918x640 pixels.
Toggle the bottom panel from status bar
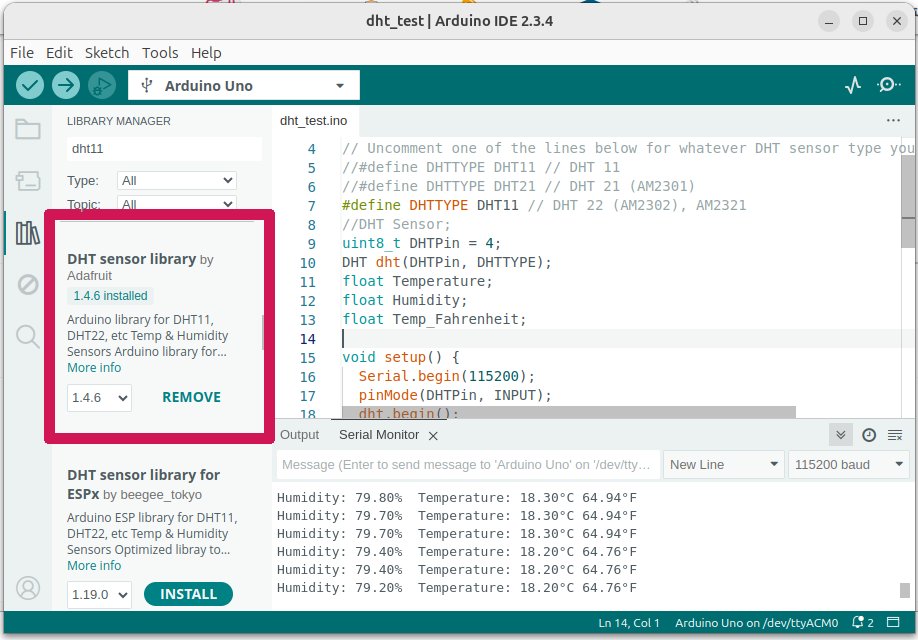click(x=893, y=622)
